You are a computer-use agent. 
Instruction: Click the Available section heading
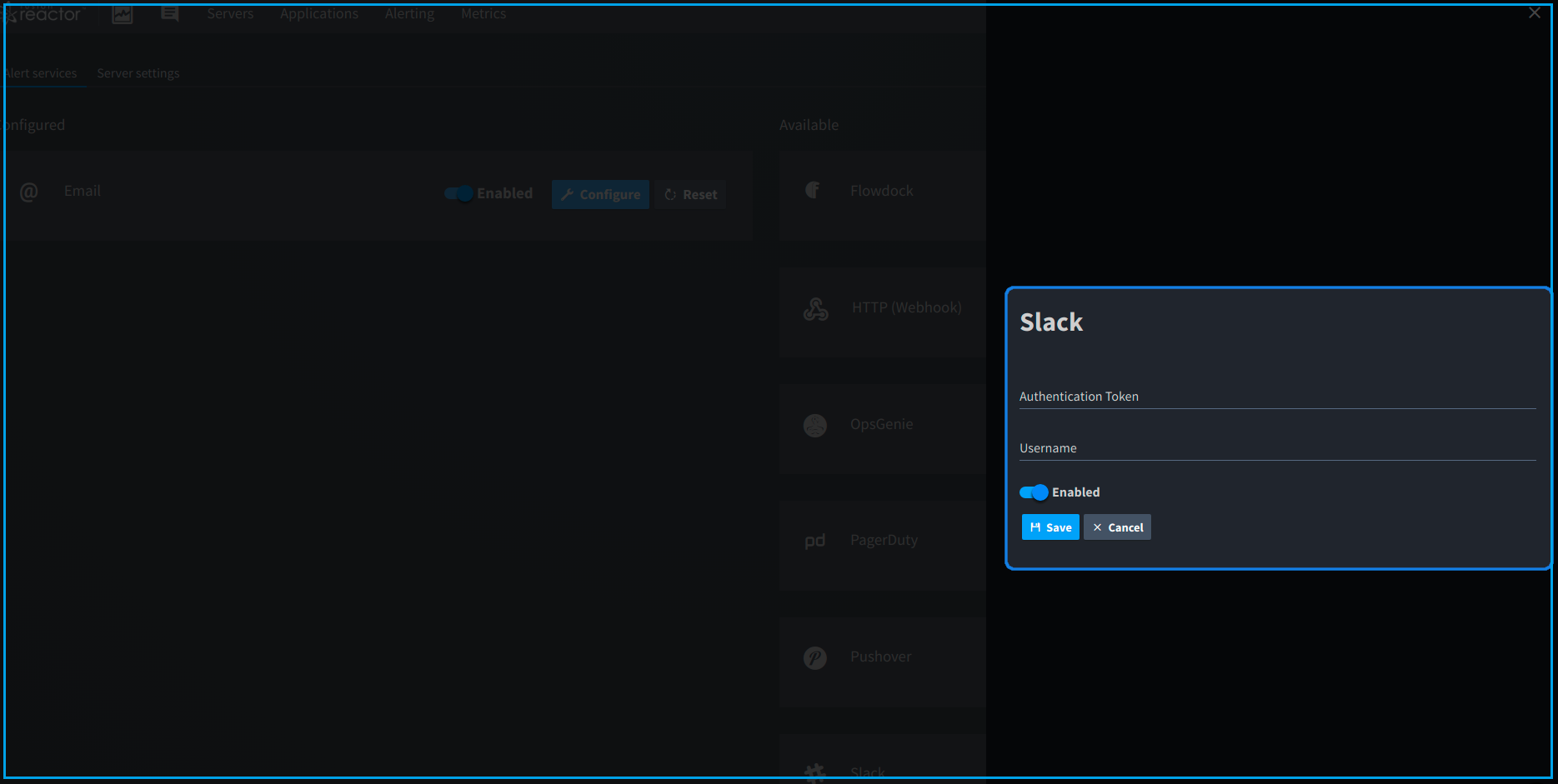pyautogui.click(x=809, y=125)
